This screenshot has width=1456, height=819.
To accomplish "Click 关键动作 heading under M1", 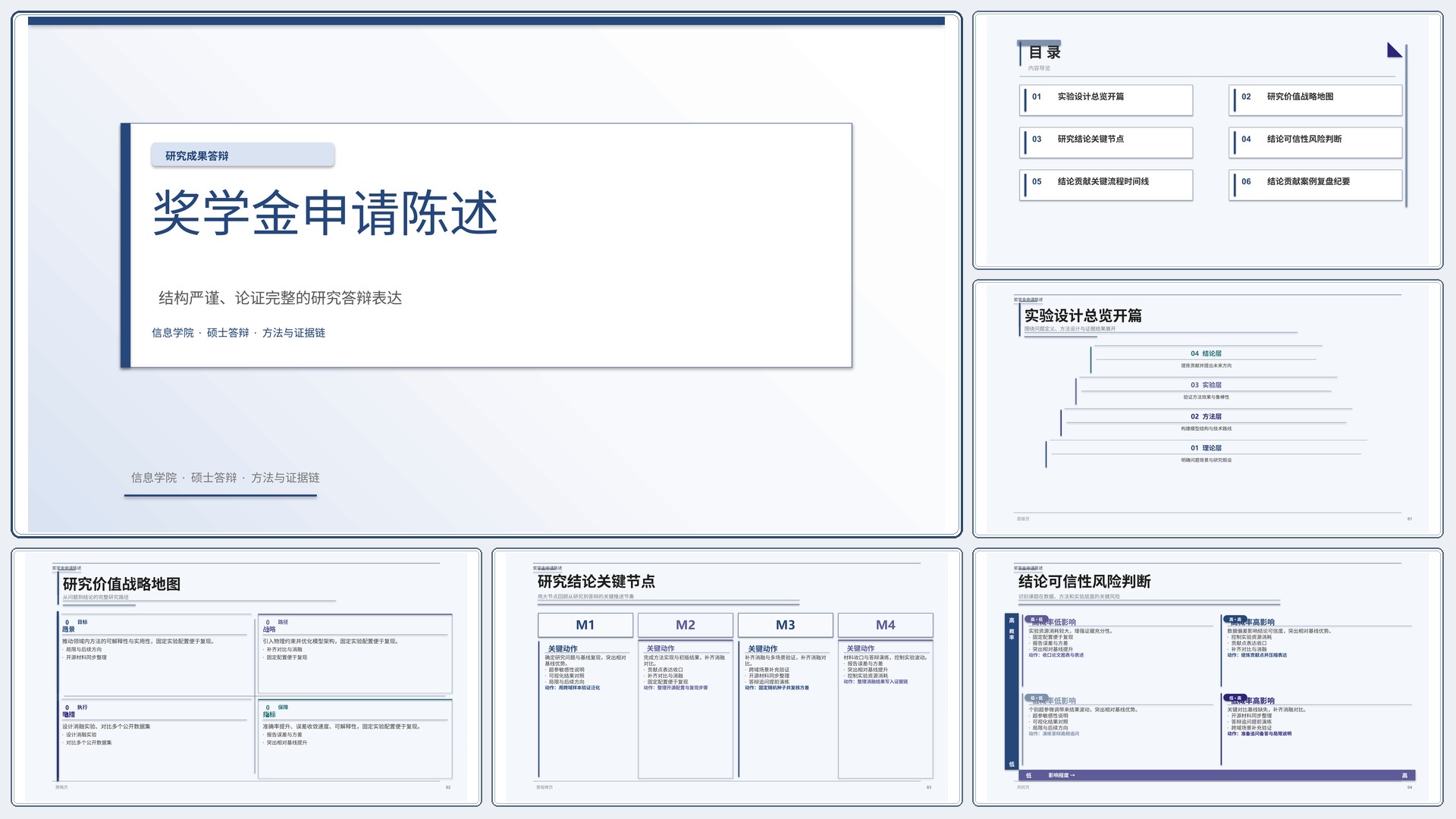I will click(x=563, y=648).
